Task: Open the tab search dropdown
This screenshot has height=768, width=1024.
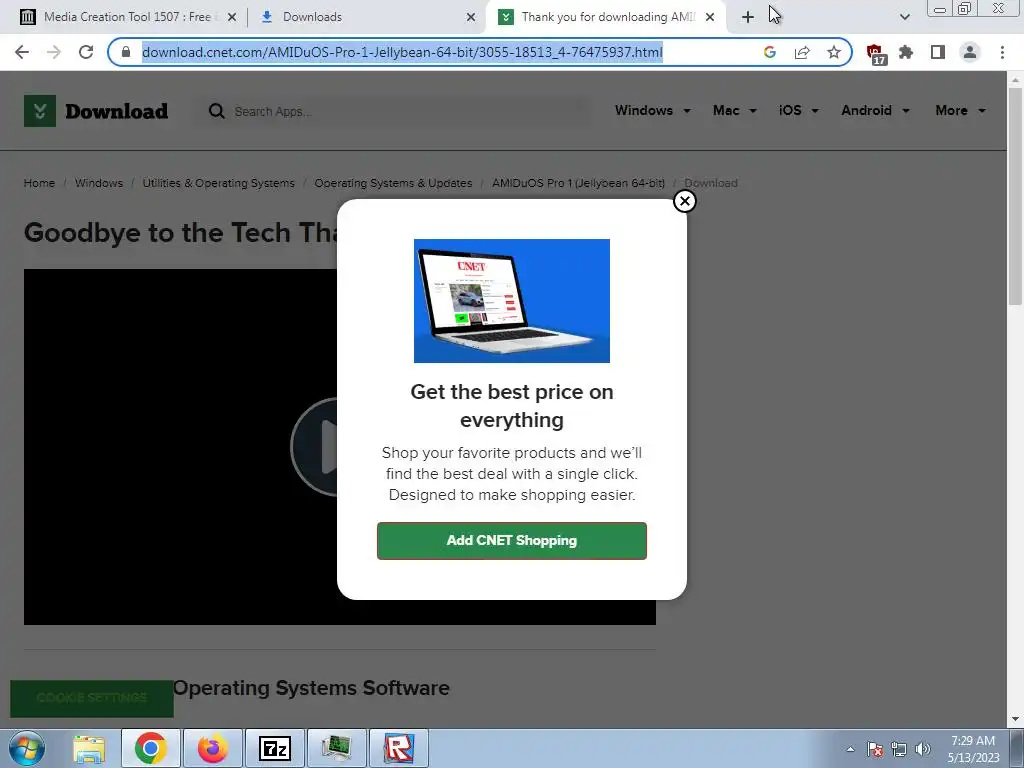Action: point(904,18)
